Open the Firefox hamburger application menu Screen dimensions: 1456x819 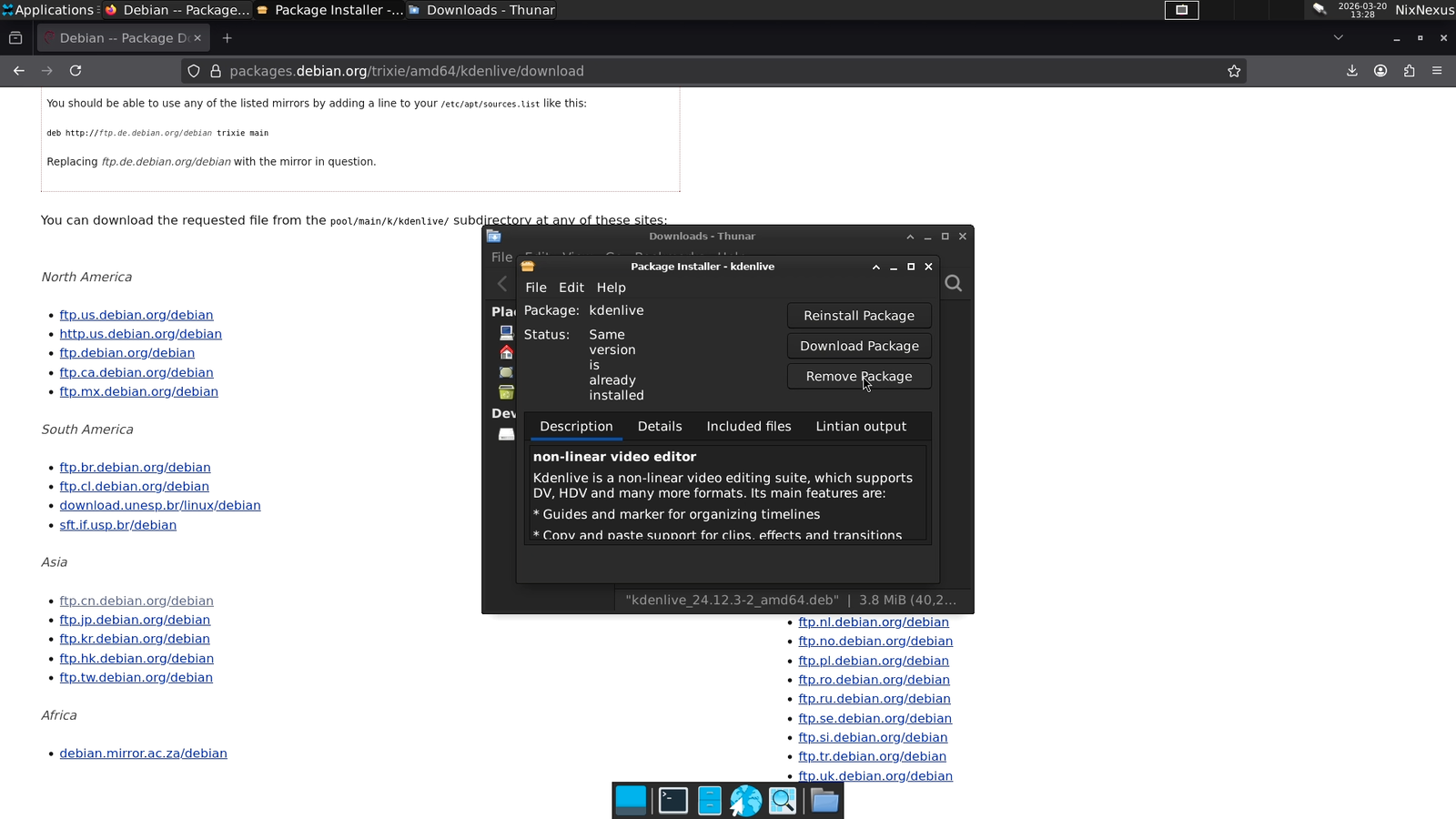click(1437, 71)
